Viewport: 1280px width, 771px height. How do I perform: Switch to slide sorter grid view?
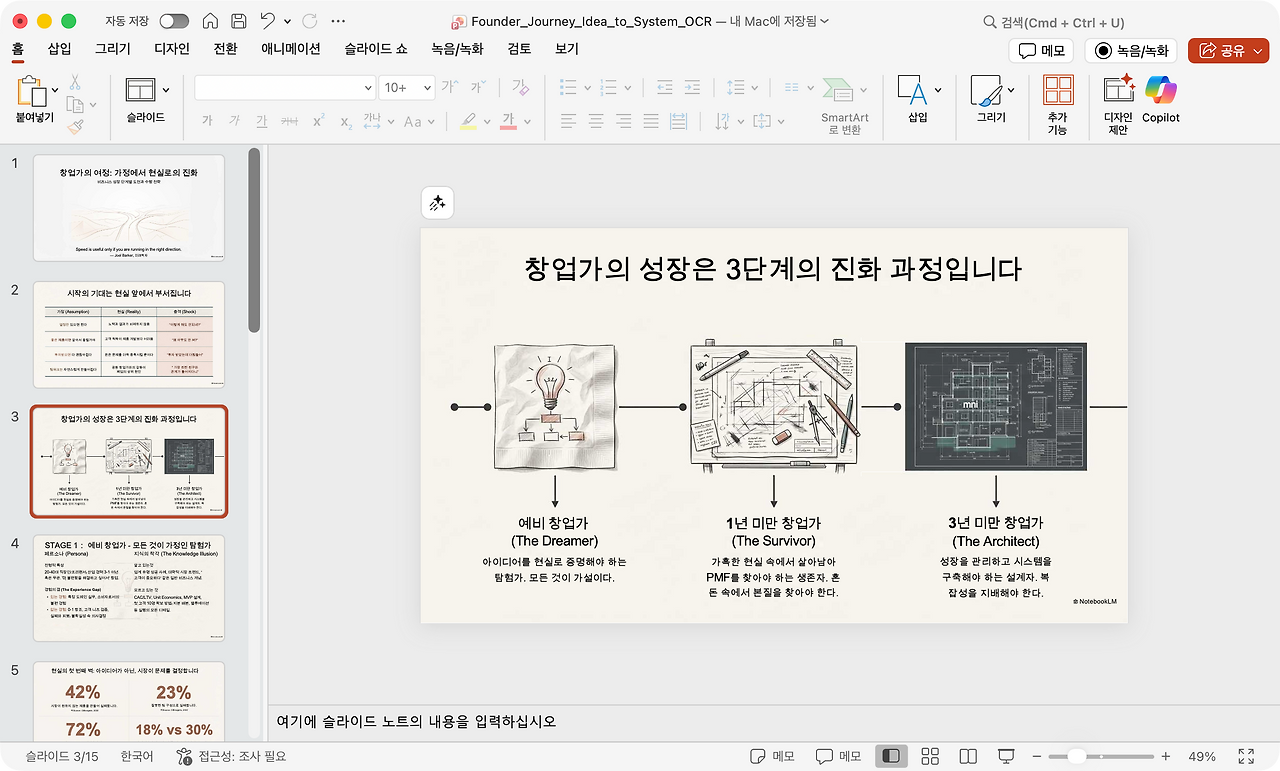929,756
